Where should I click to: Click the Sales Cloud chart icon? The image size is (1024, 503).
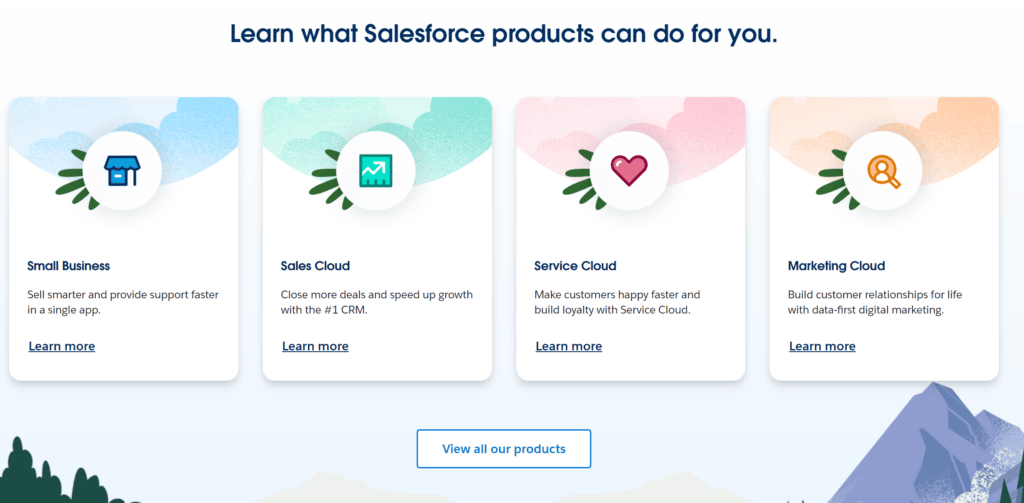click(x=375, y=172)
